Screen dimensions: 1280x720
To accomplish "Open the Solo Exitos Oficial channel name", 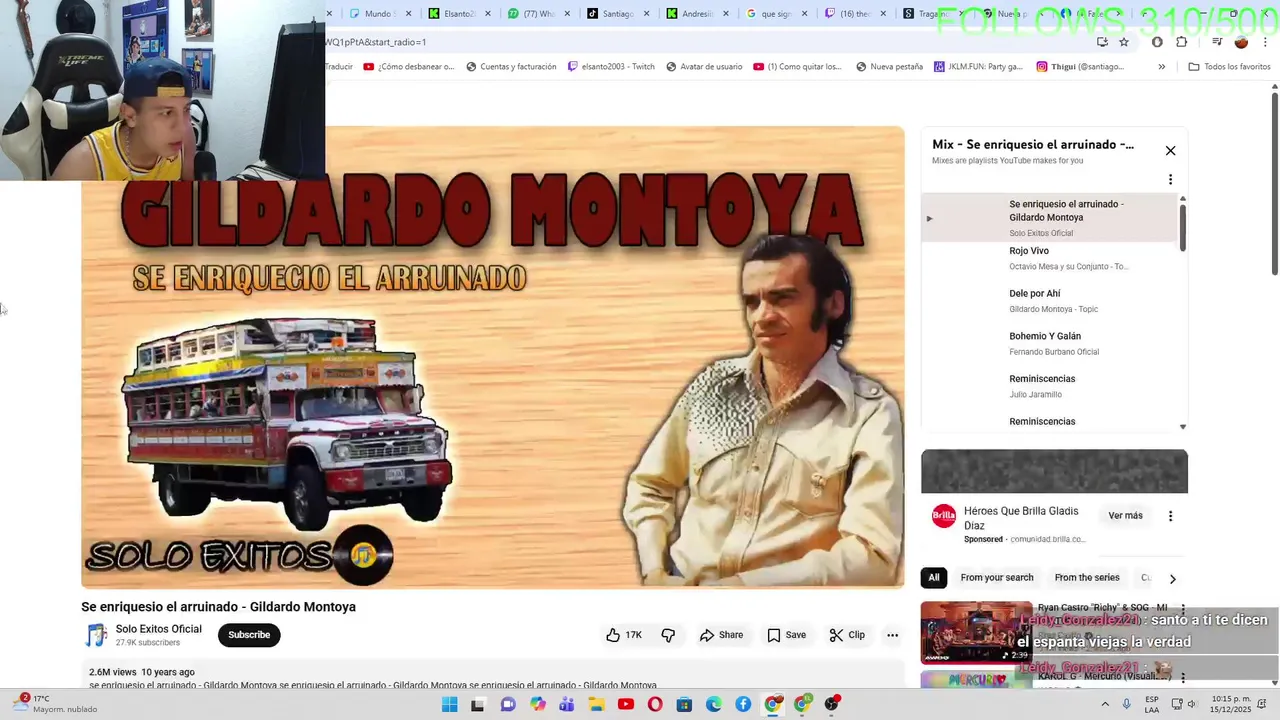I will pyautogui.click(x=158, y=629).
